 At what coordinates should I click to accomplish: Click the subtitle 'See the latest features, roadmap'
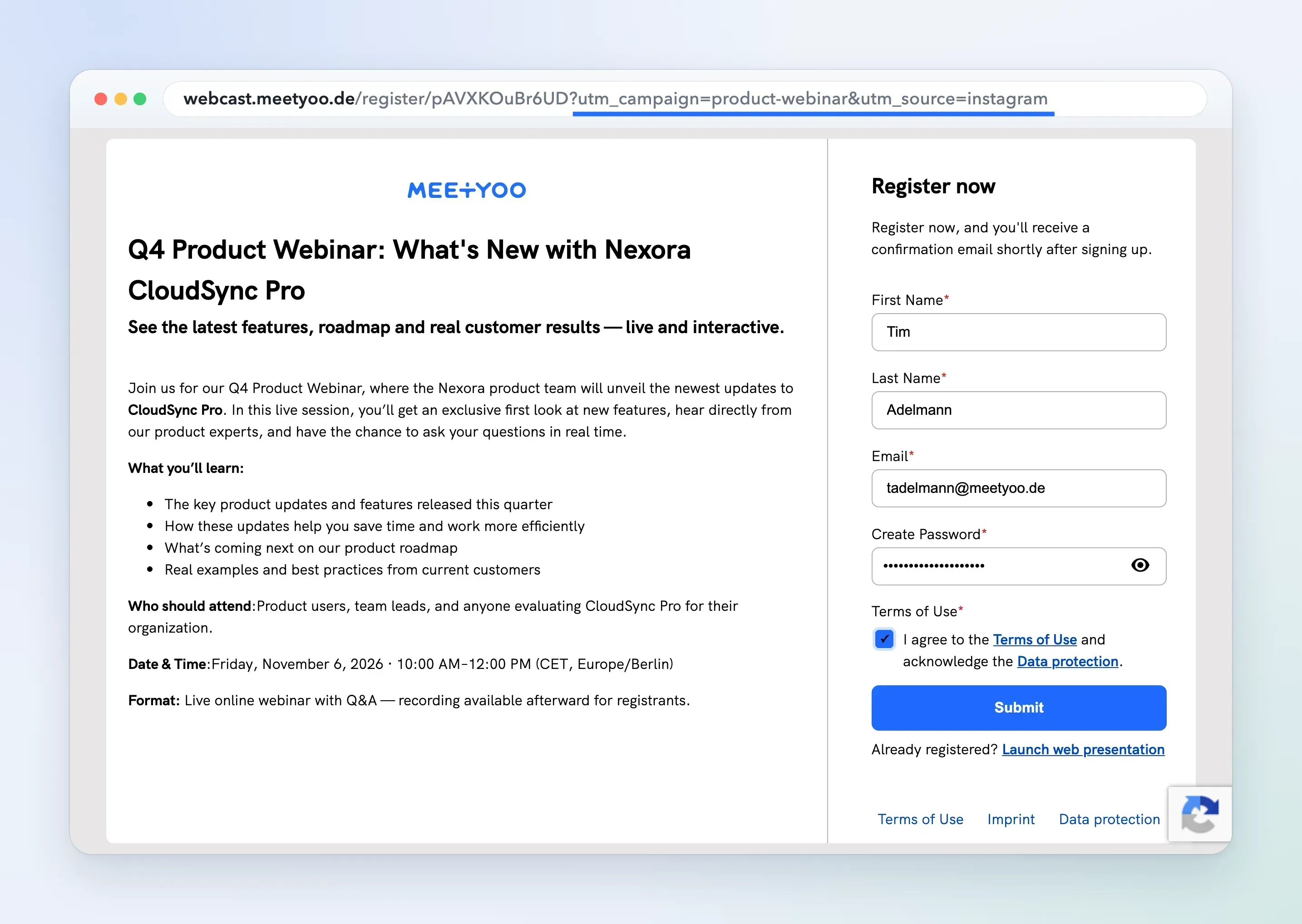coord(456,327)
